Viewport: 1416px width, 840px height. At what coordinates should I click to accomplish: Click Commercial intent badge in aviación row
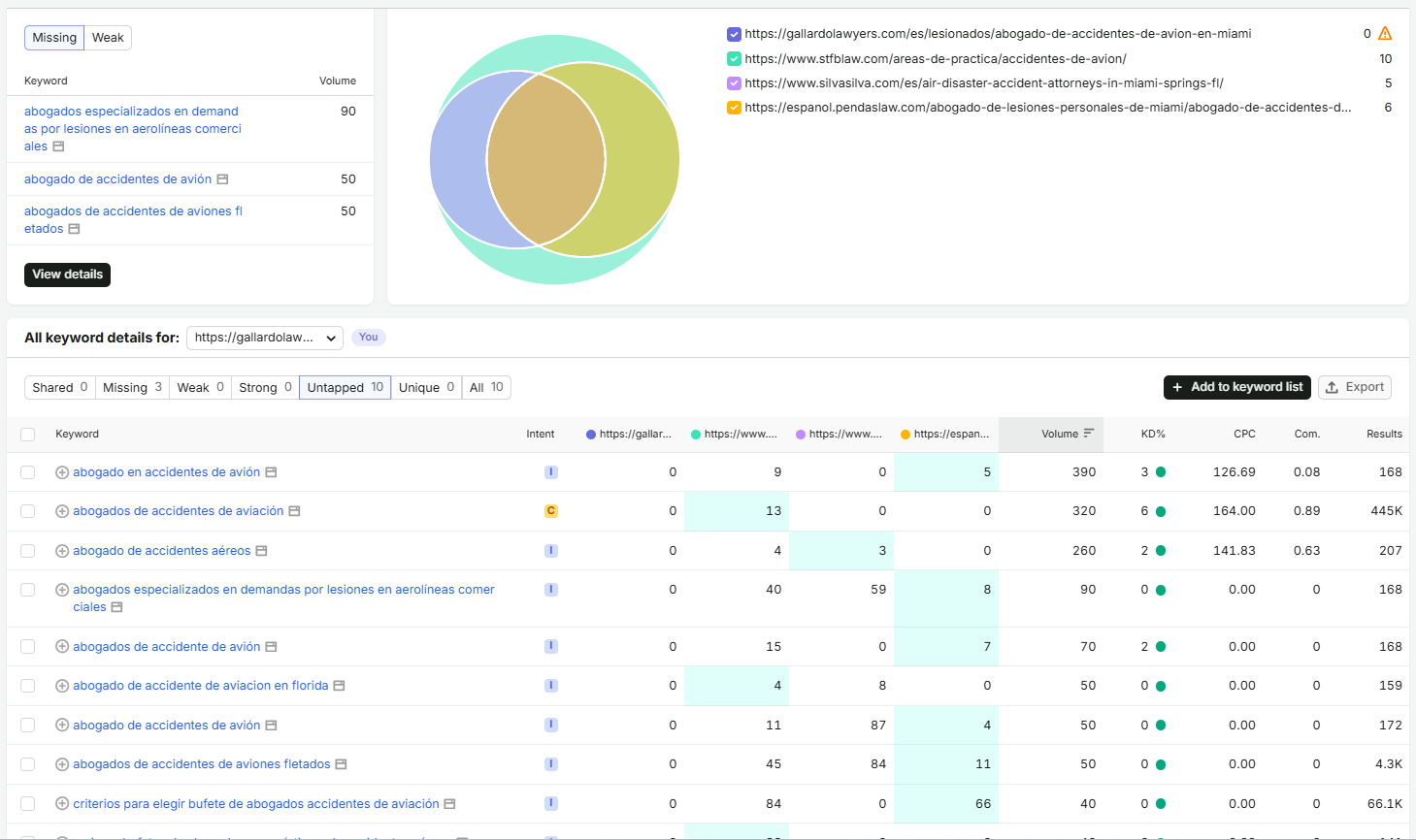pyautogui.click(x=551, y=511)
